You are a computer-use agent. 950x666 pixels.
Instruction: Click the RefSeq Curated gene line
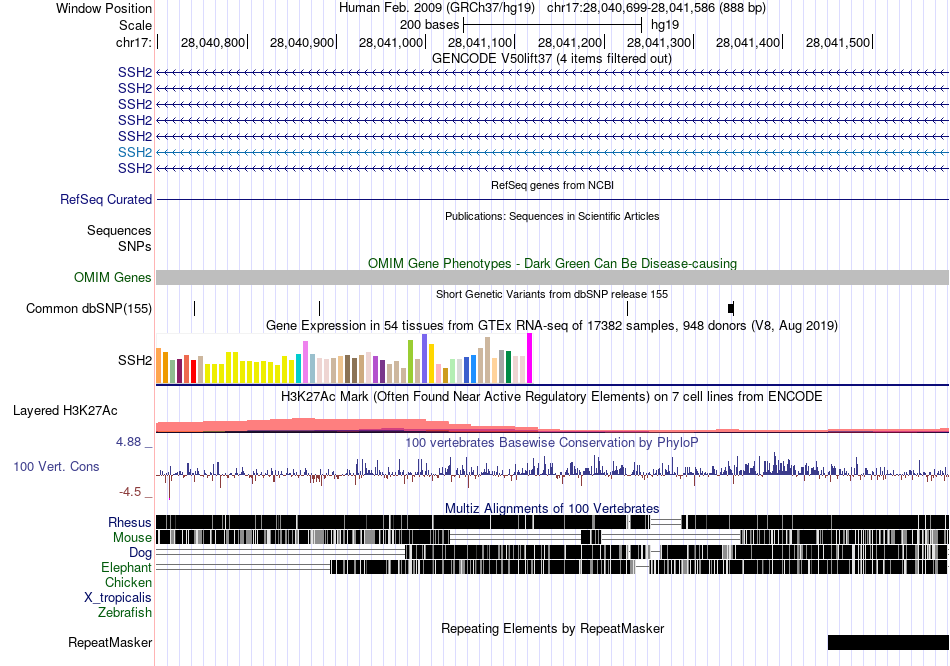(x=552, y=199)
